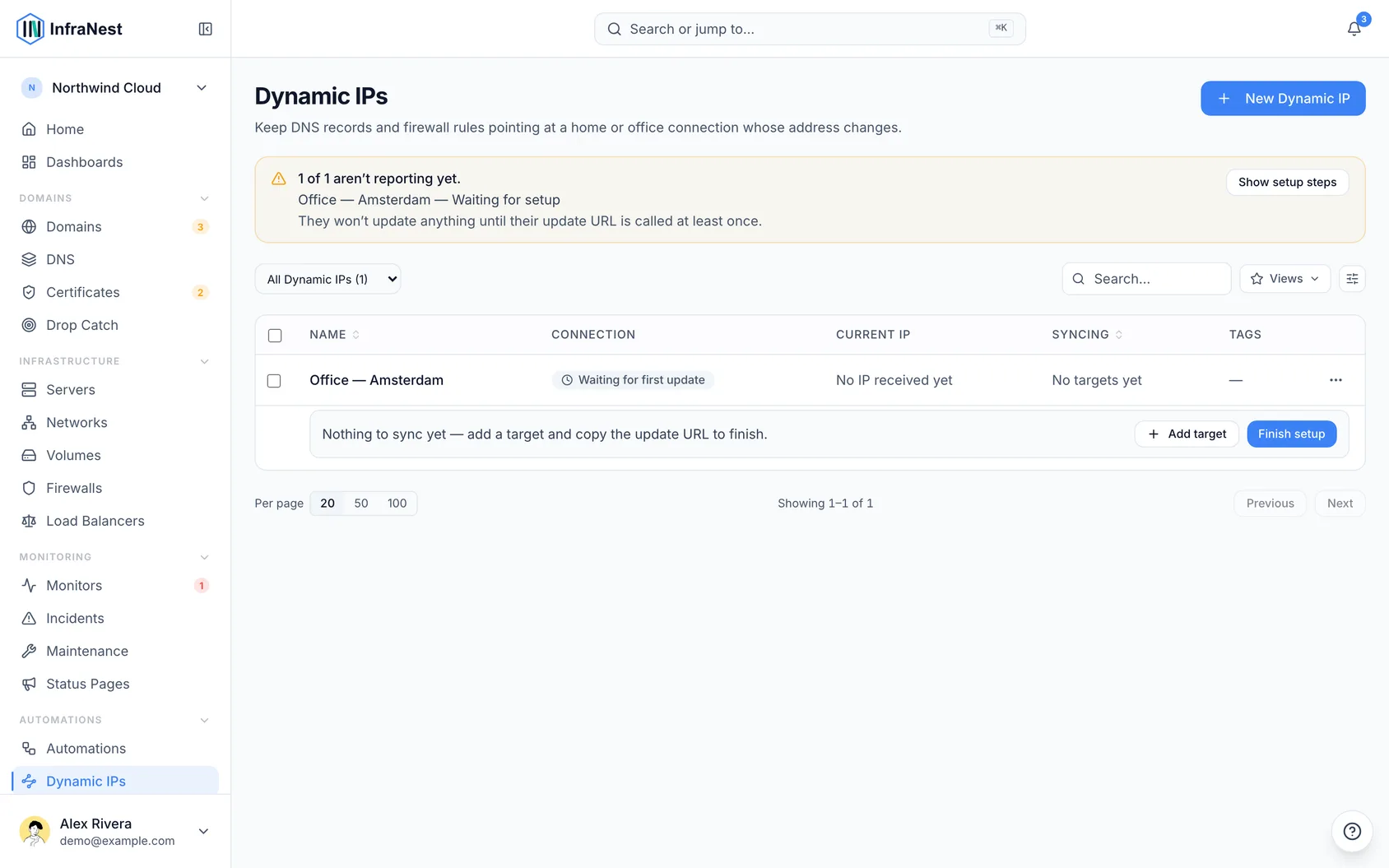Collapse the Infrastructure sidebar section
Image resolution: width=1389 pixels, height=868 pixels.
click(205, 361)
